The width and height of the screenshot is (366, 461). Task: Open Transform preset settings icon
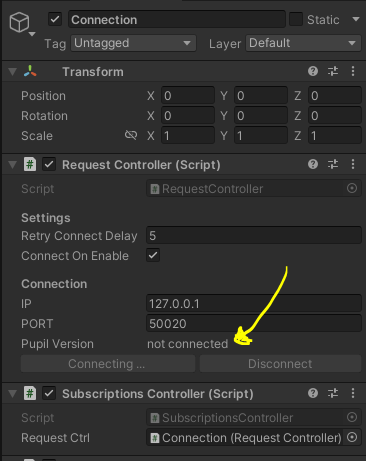(x=333, y=71)
